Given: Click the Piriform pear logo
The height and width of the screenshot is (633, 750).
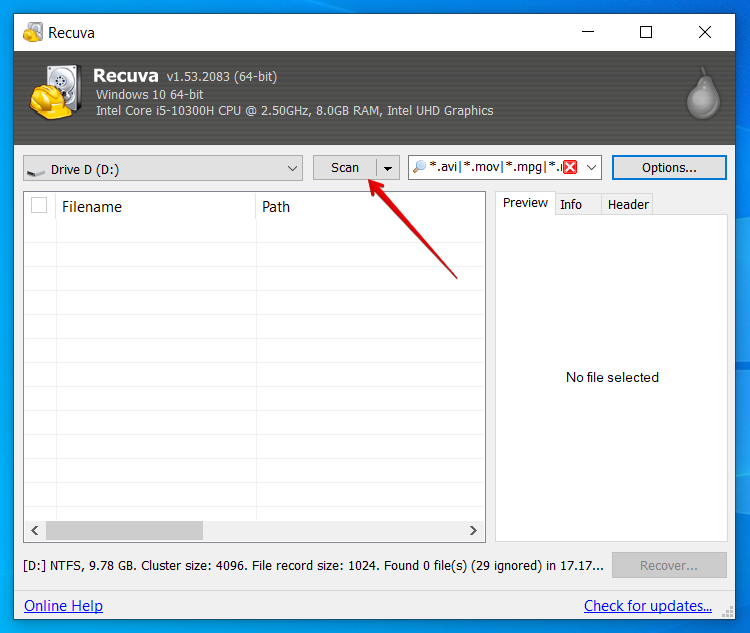Looking at the screenshot, I should coord(704,93).
